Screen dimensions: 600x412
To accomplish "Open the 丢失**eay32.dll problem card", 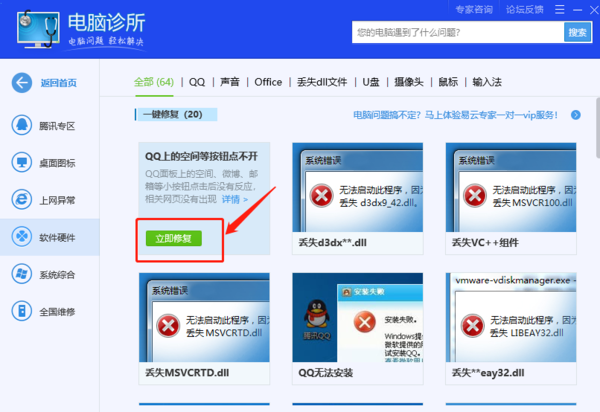I will point(511,328).
